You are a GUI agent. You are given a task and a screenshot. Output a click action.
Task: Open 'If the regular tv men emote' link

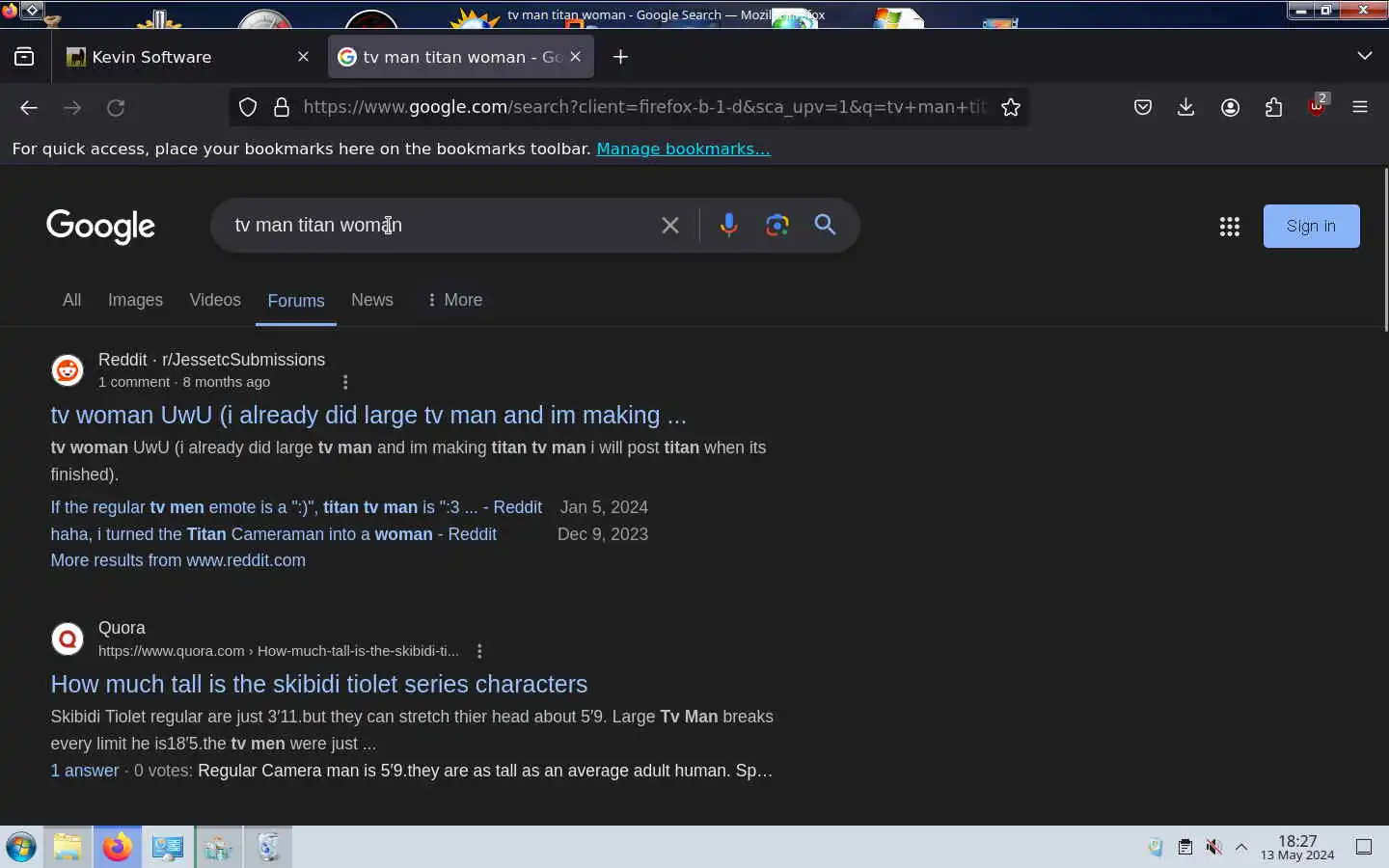click(296, 507)
